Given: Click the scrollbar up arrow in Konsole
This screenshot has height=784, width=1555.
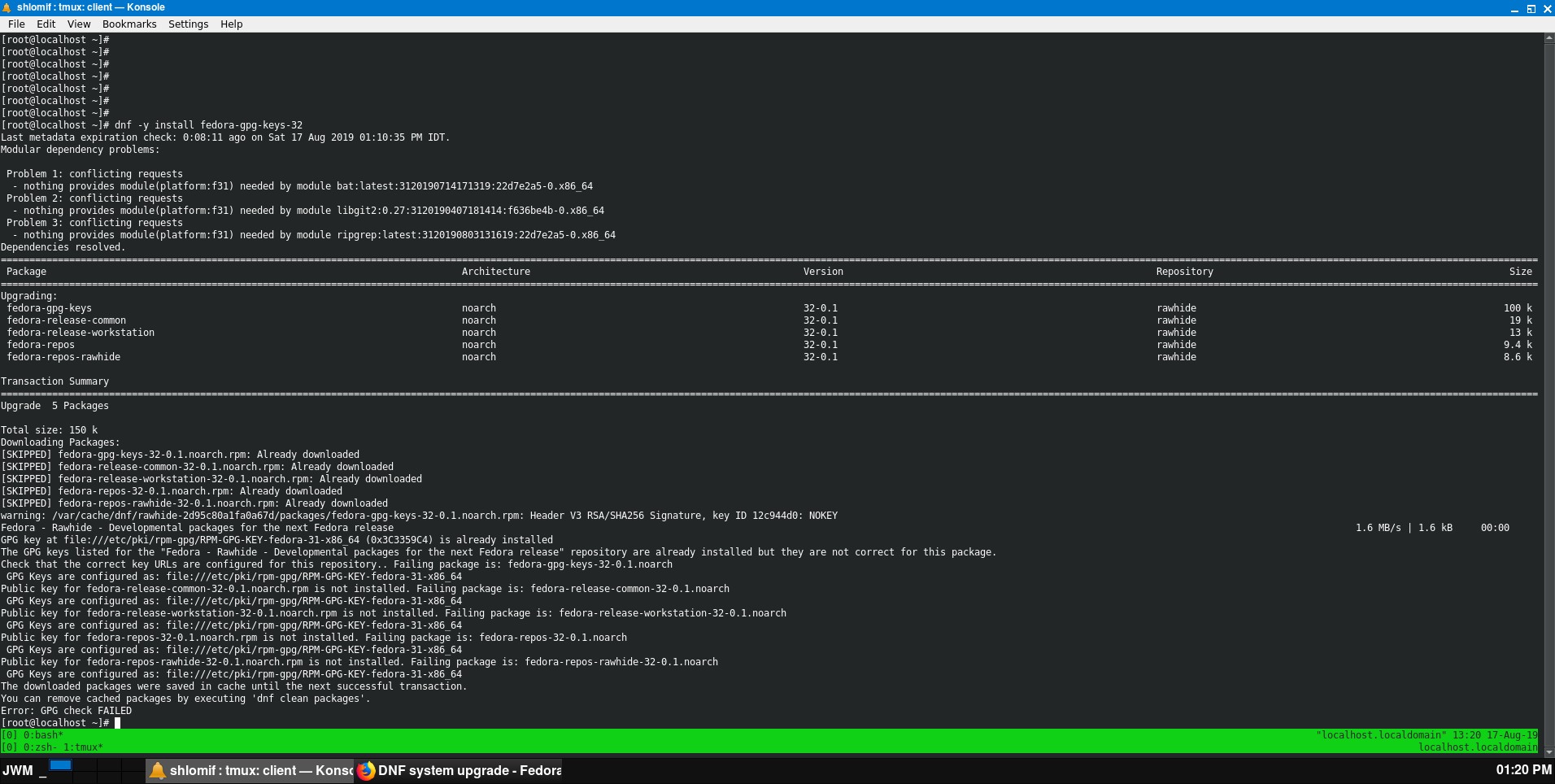Looking at the screenshot, I should click(x=1549, y=38).
